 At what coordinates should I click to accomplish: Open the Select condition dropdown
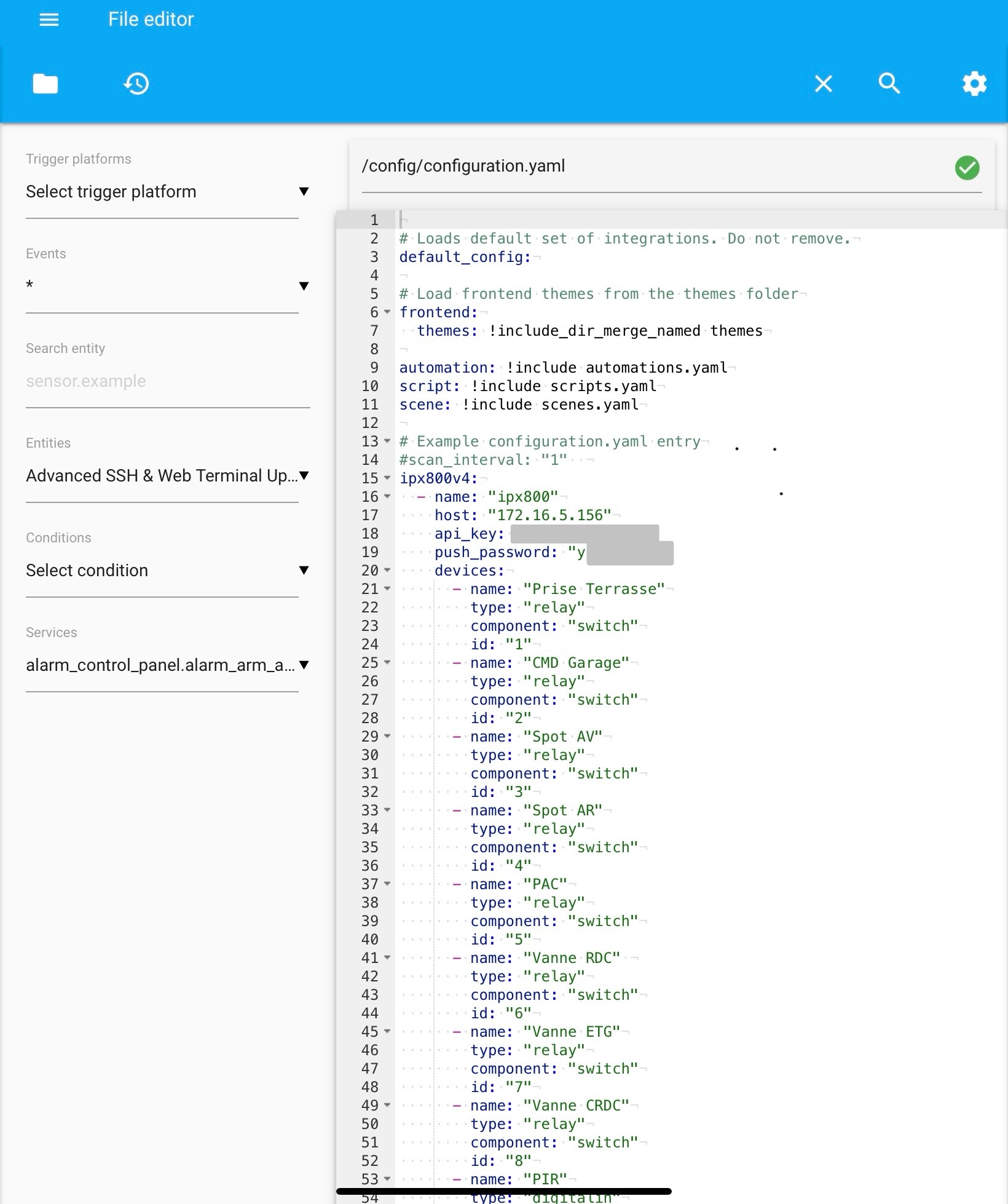[x=166, y=571]
